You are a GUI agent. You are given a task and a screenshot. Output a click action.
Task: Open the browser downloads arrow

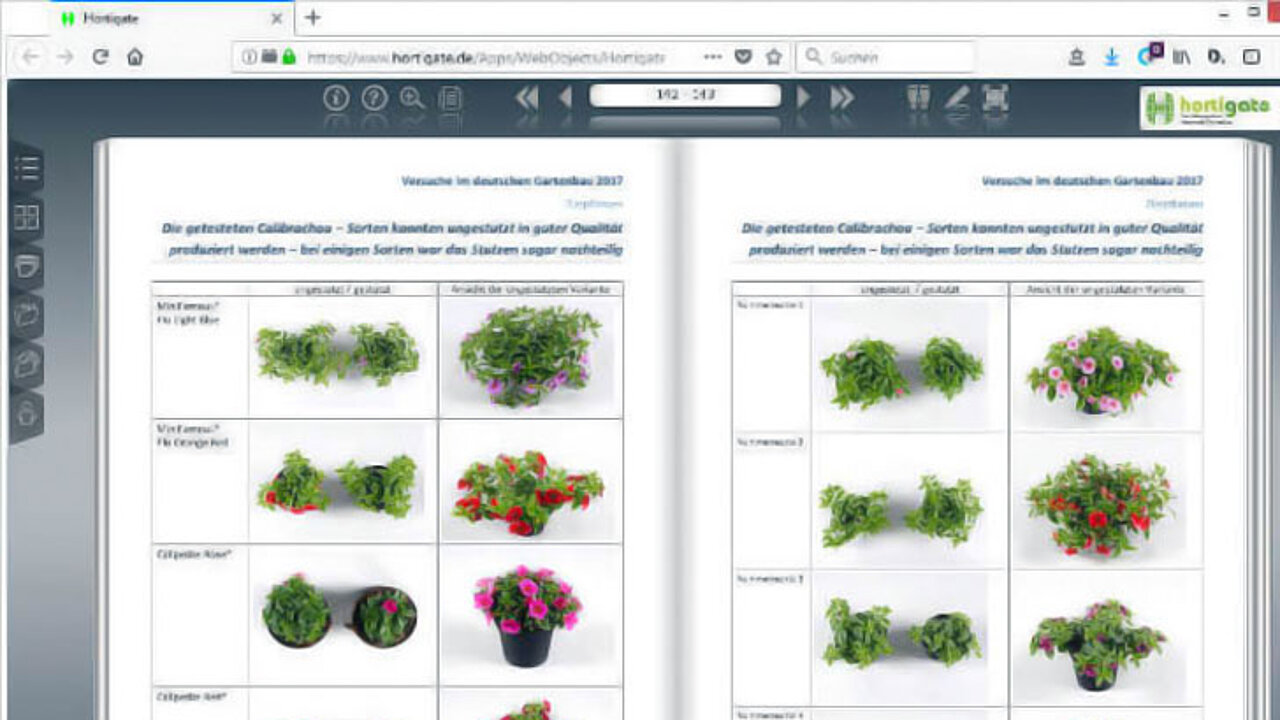(1112, 57)
